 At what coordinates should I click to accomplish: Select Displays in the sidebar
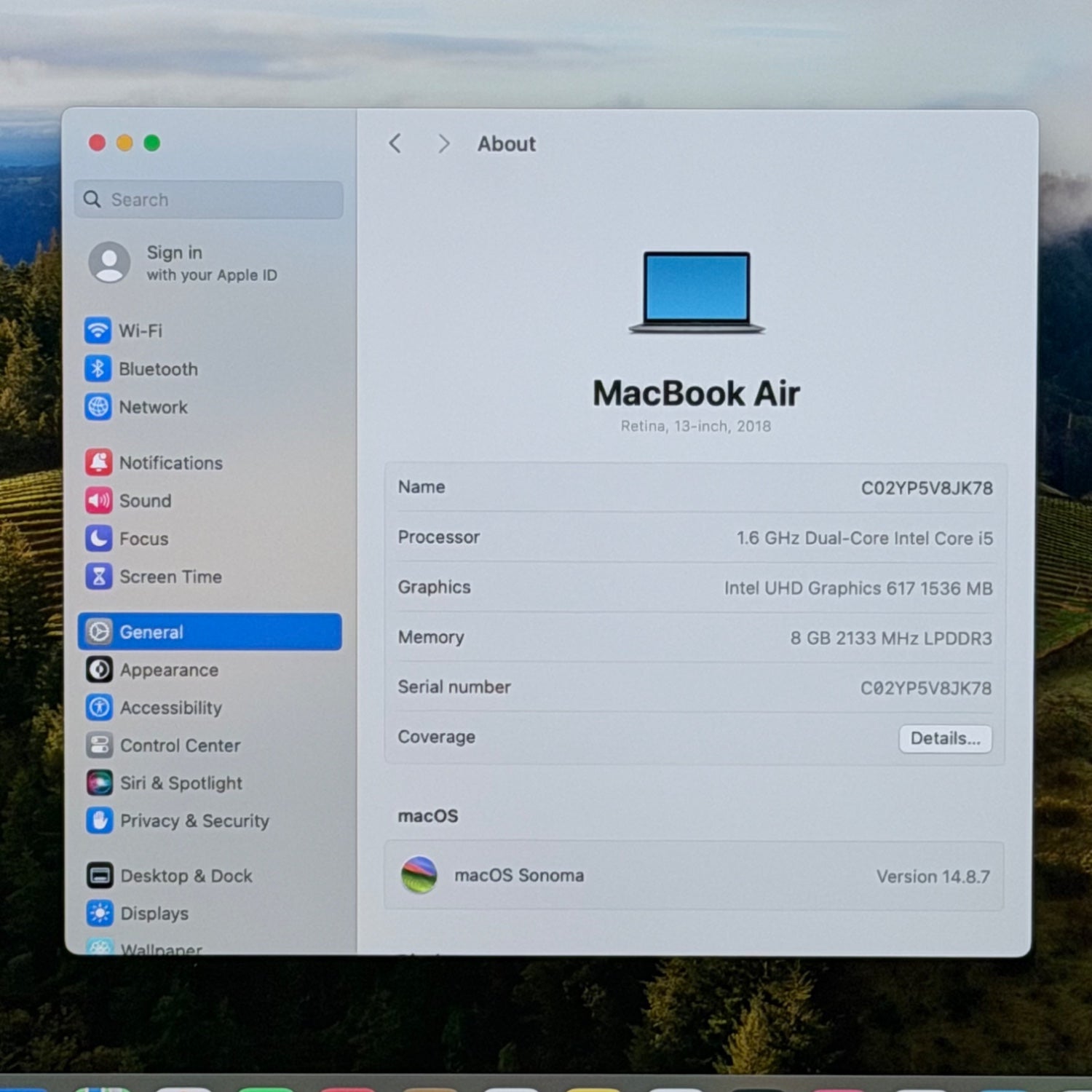click(137, 914)
